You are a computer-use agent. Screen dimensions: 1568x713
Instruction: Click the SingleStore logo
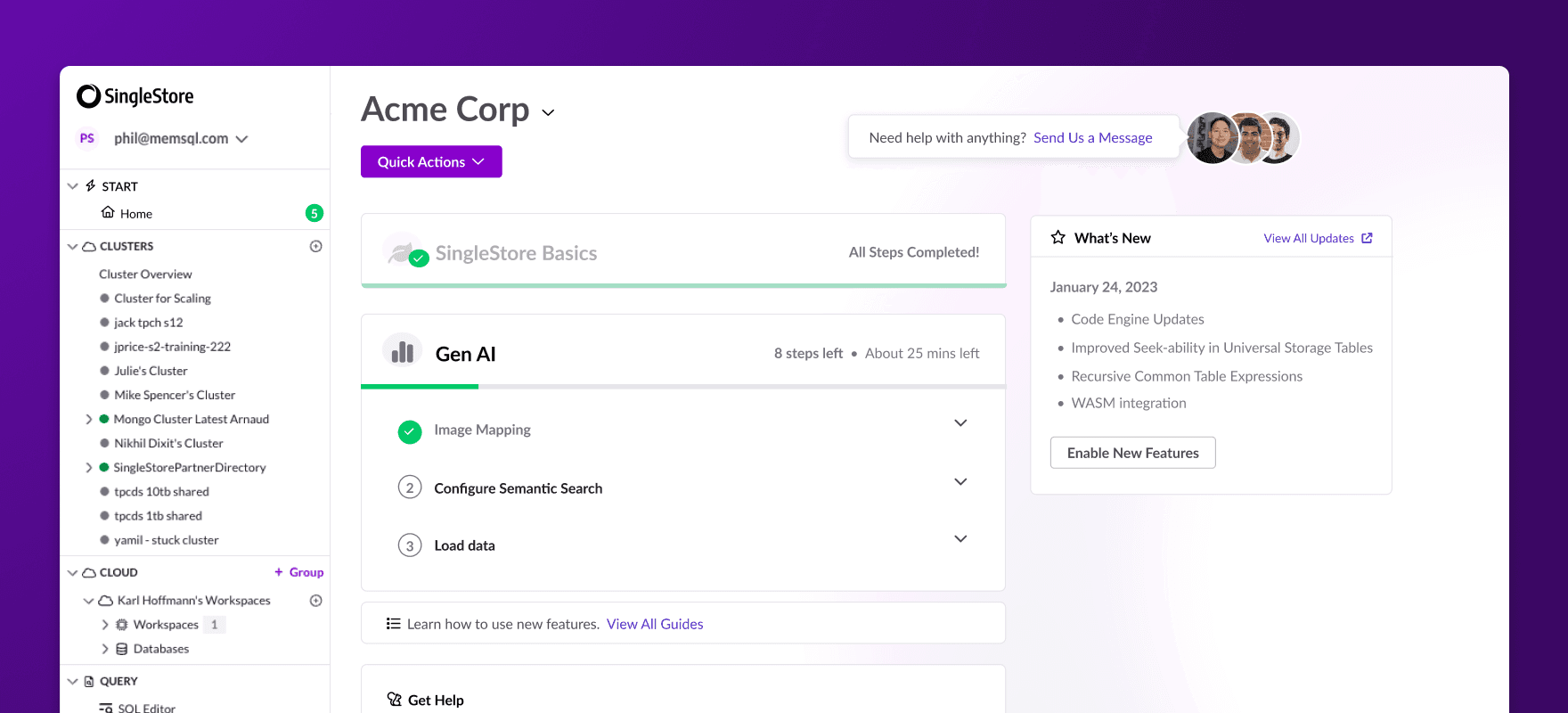tap(135, 96)
